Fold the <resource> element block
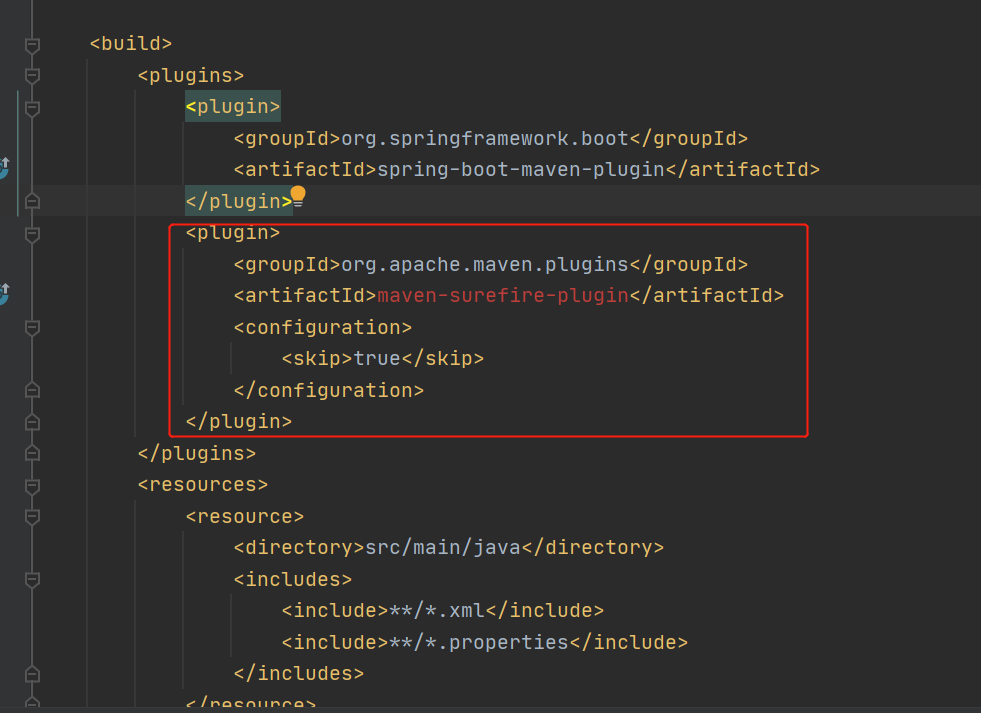 (31, 516)
